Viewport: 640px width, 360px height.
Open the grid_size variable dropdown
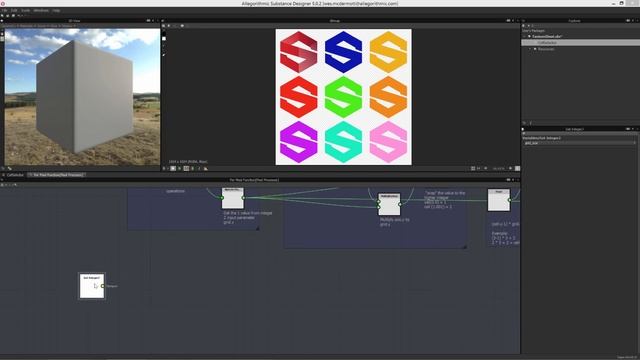(580, 143)
